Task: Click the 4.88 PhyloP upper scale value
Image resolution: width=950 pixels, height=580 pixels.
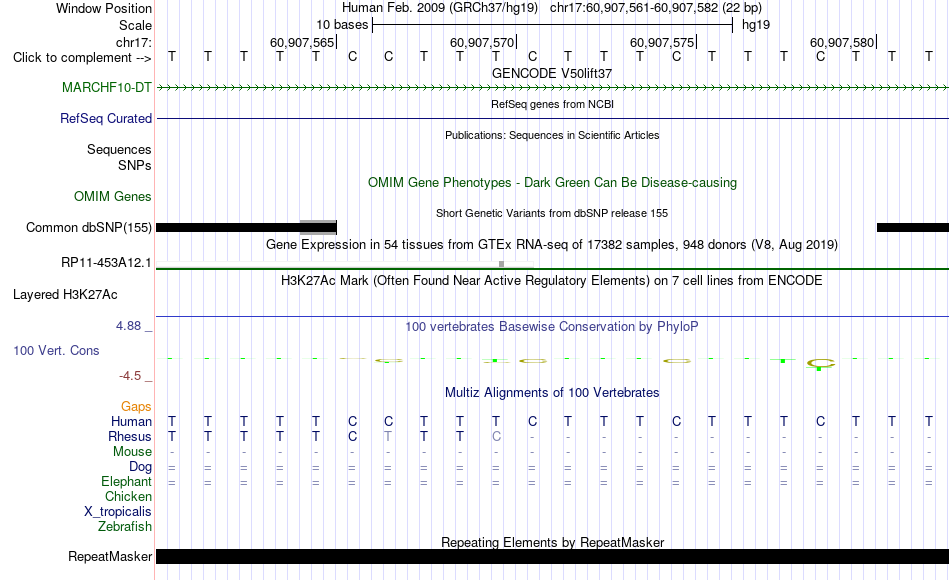Action: pos(128,326)
